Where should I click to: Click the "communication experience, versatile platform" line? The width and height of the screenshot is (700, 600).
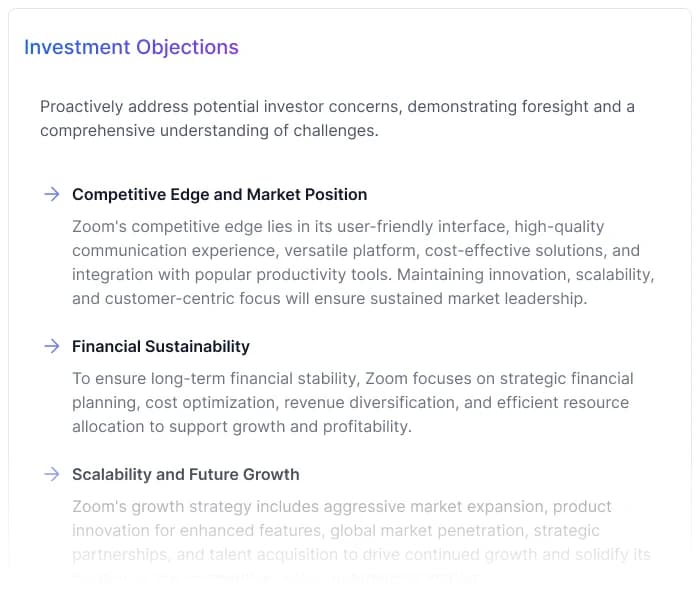(355, 250)
